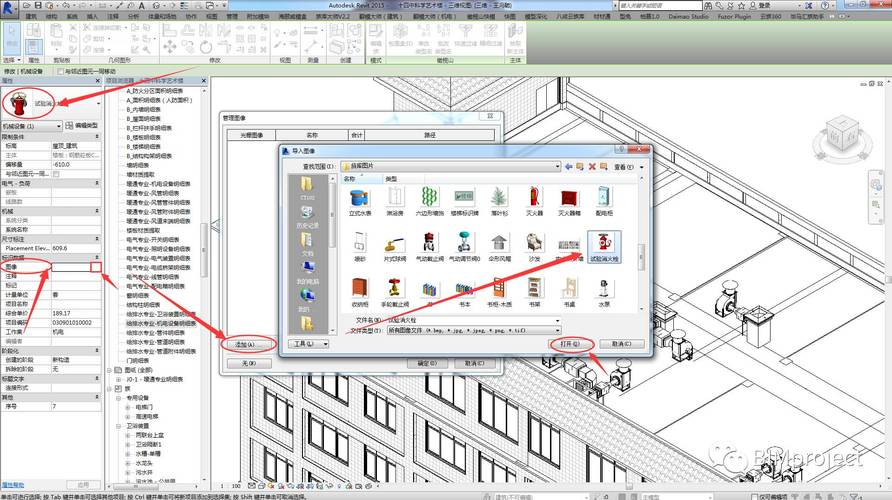
Task: Select the 气动调节阀 valve image
Action: point(464,247)
